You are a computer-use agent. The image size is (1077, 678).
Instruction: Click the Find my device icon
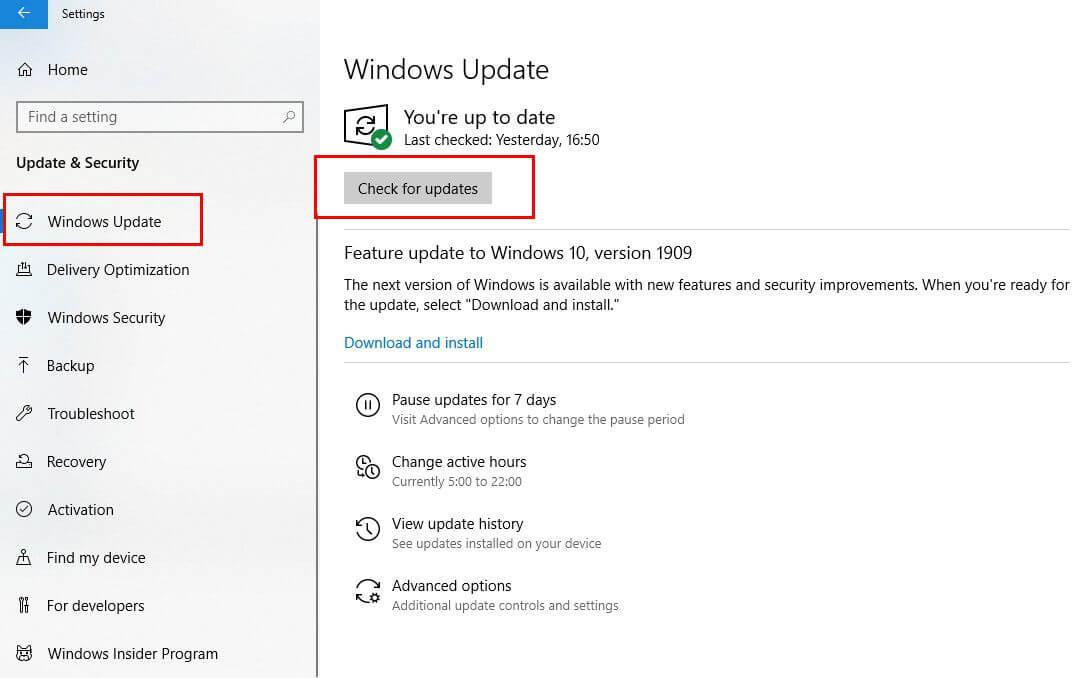[x=27, y=557]
